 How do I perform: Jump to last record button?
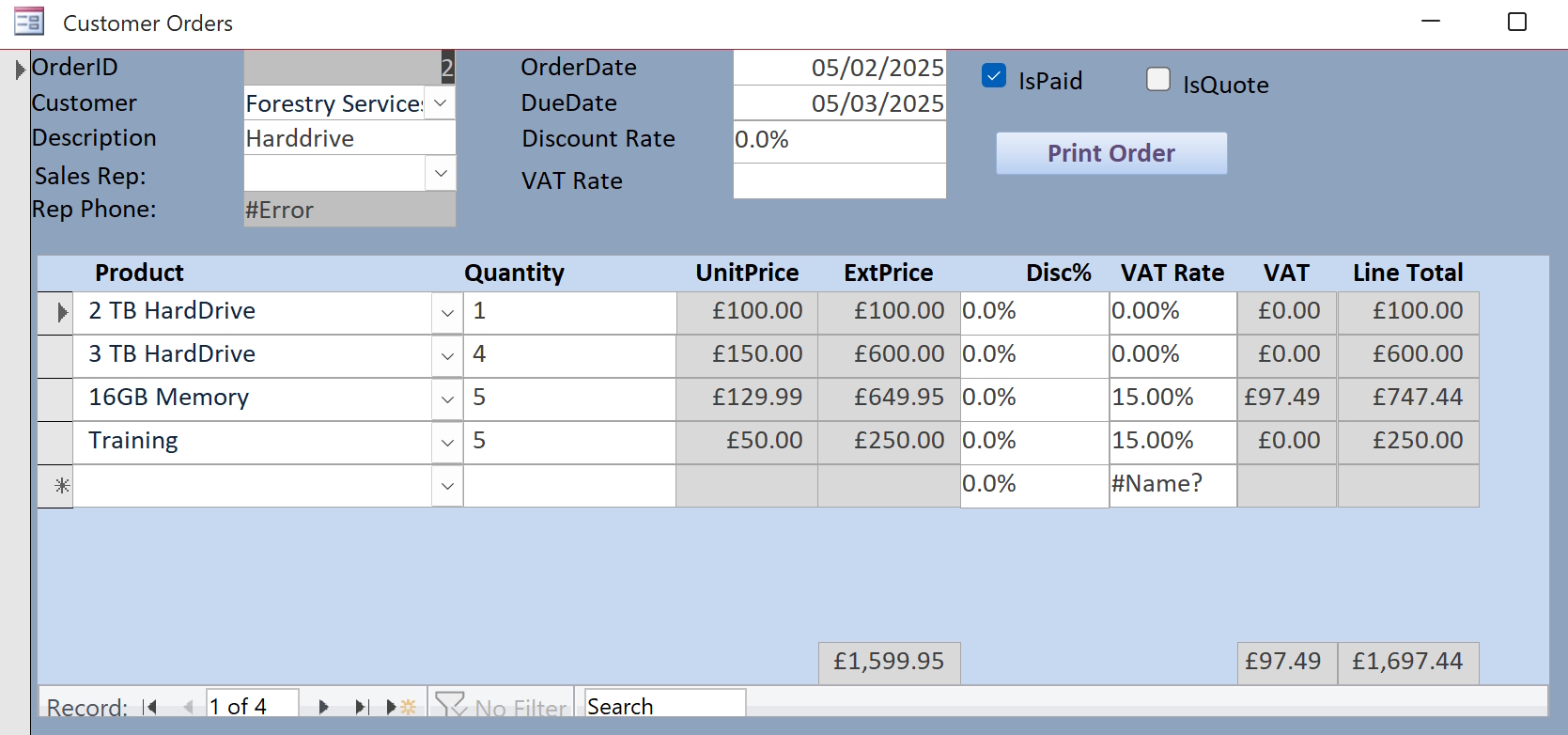362,707
